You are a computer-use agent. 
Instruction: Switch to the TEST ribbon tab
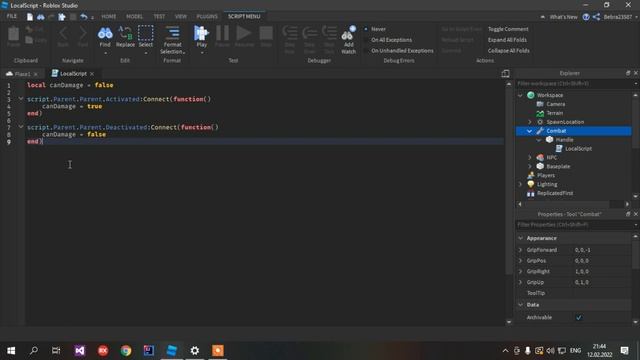point(159,17)
